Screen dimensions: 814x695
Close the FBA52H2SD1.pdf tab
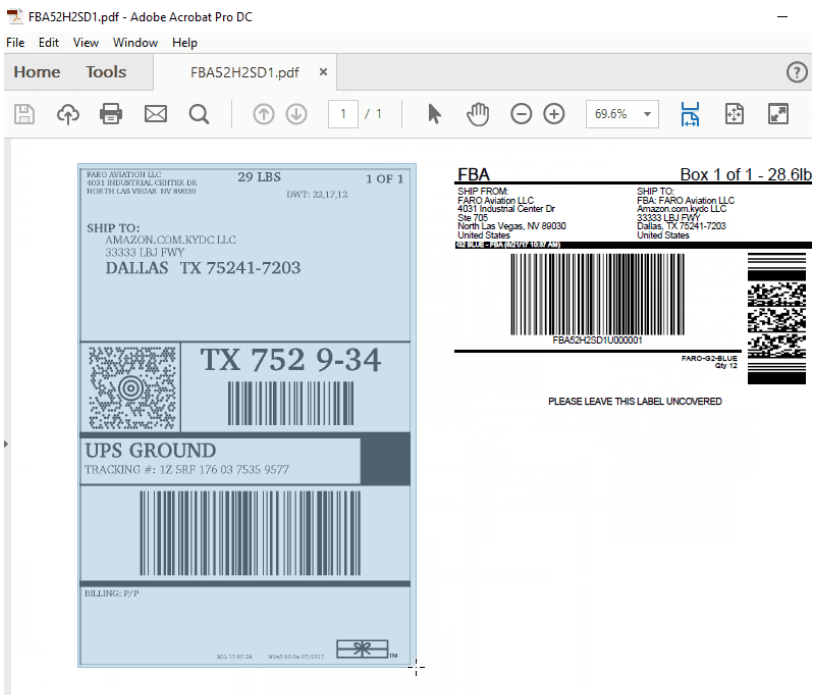(323, 72)
